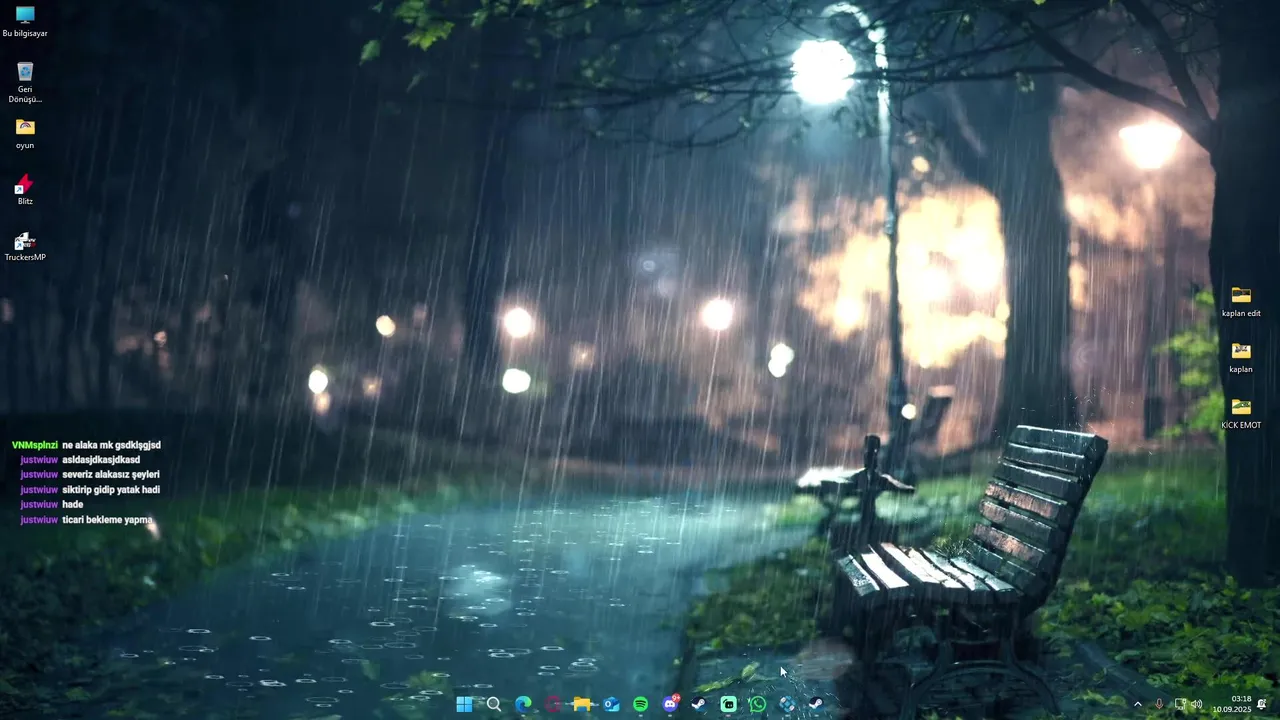Open Spotify from the taskbar
The width and height of the screenshot is (1280, 720).
[x=641, y=704]
